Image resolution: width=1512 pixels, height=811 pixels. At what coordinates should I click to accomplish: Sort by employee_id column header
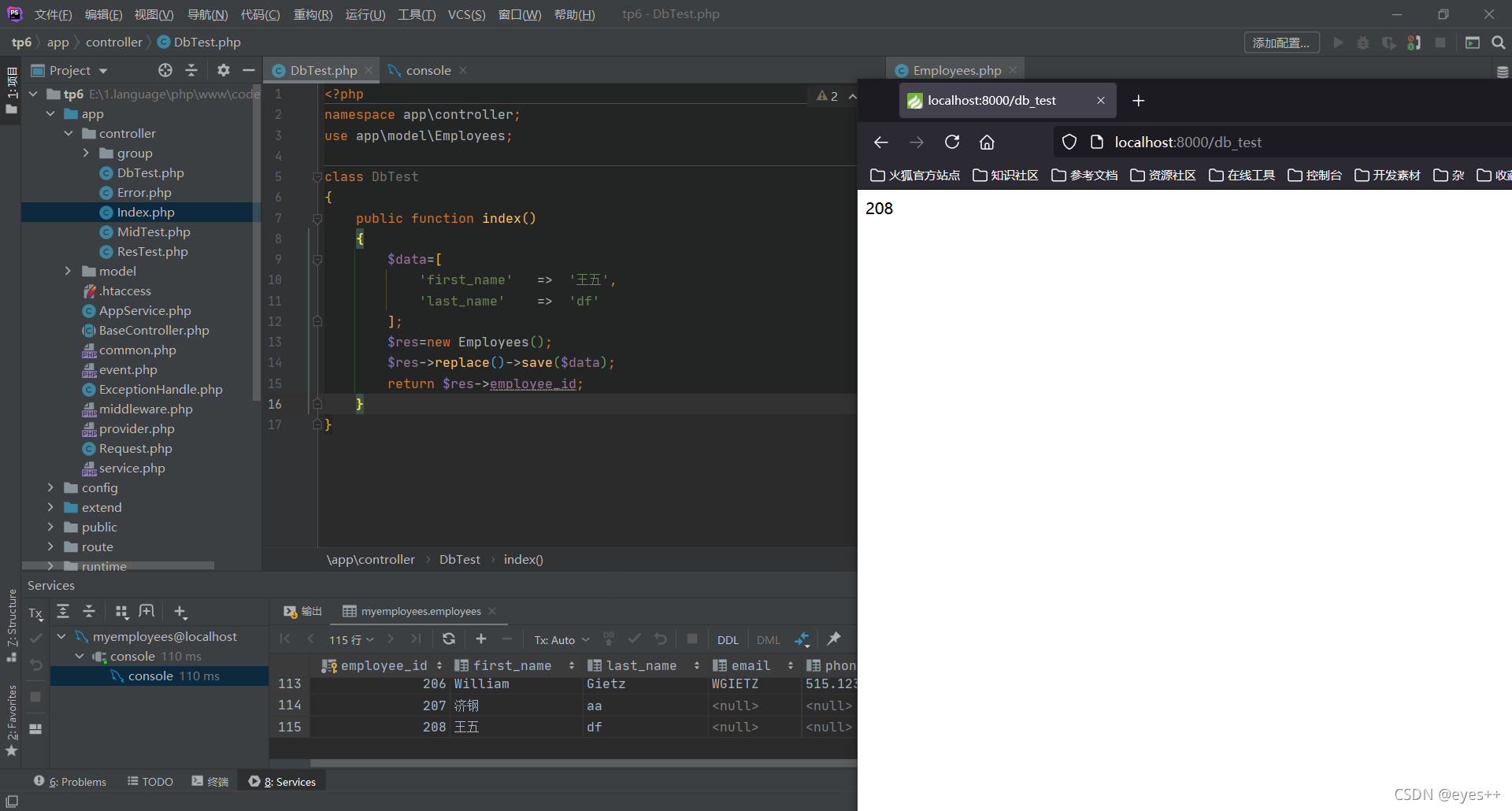point(383,665)
